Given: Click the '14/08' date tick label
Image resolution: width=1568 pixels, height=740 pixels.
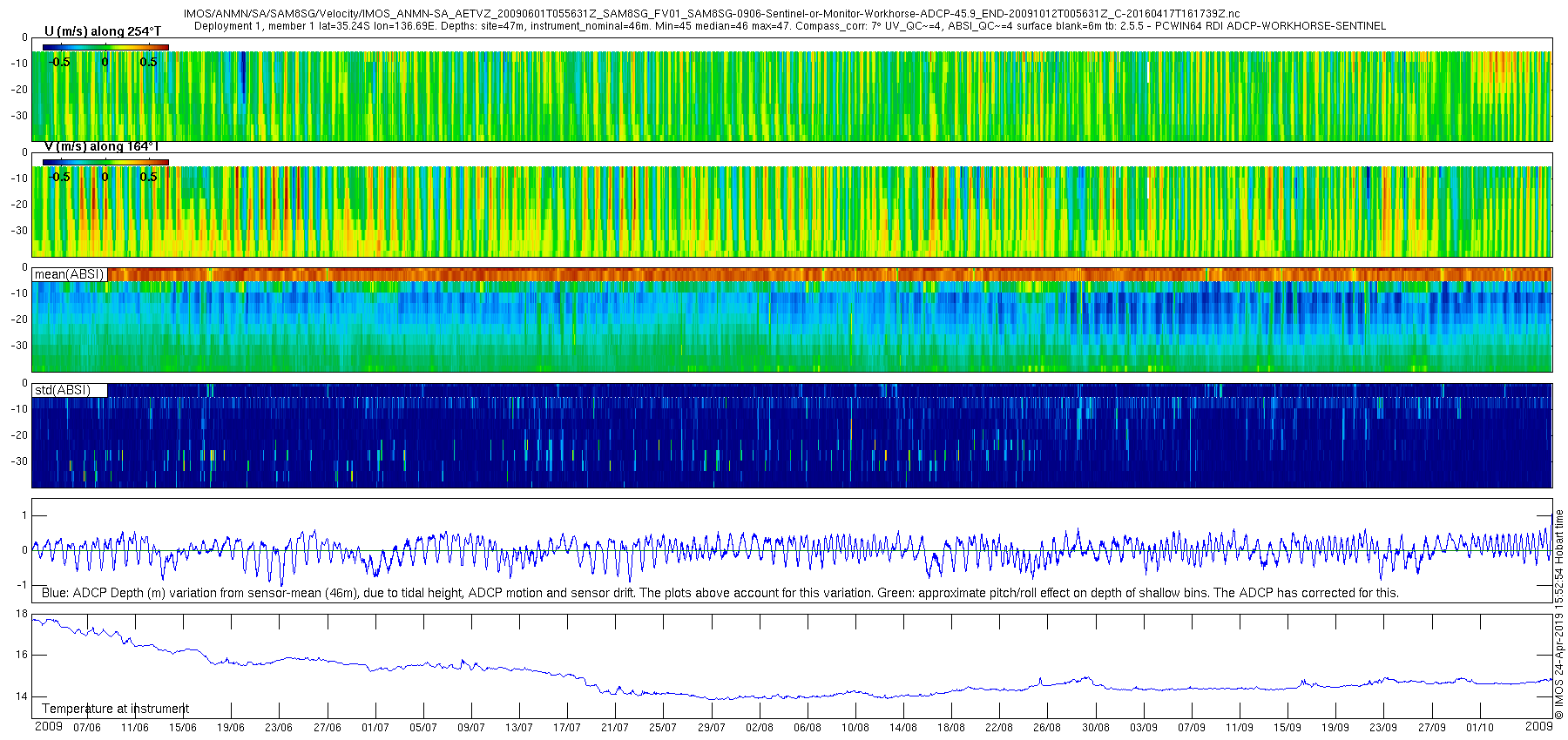Looking at the screenshot, I should click(x=903, y=728).
